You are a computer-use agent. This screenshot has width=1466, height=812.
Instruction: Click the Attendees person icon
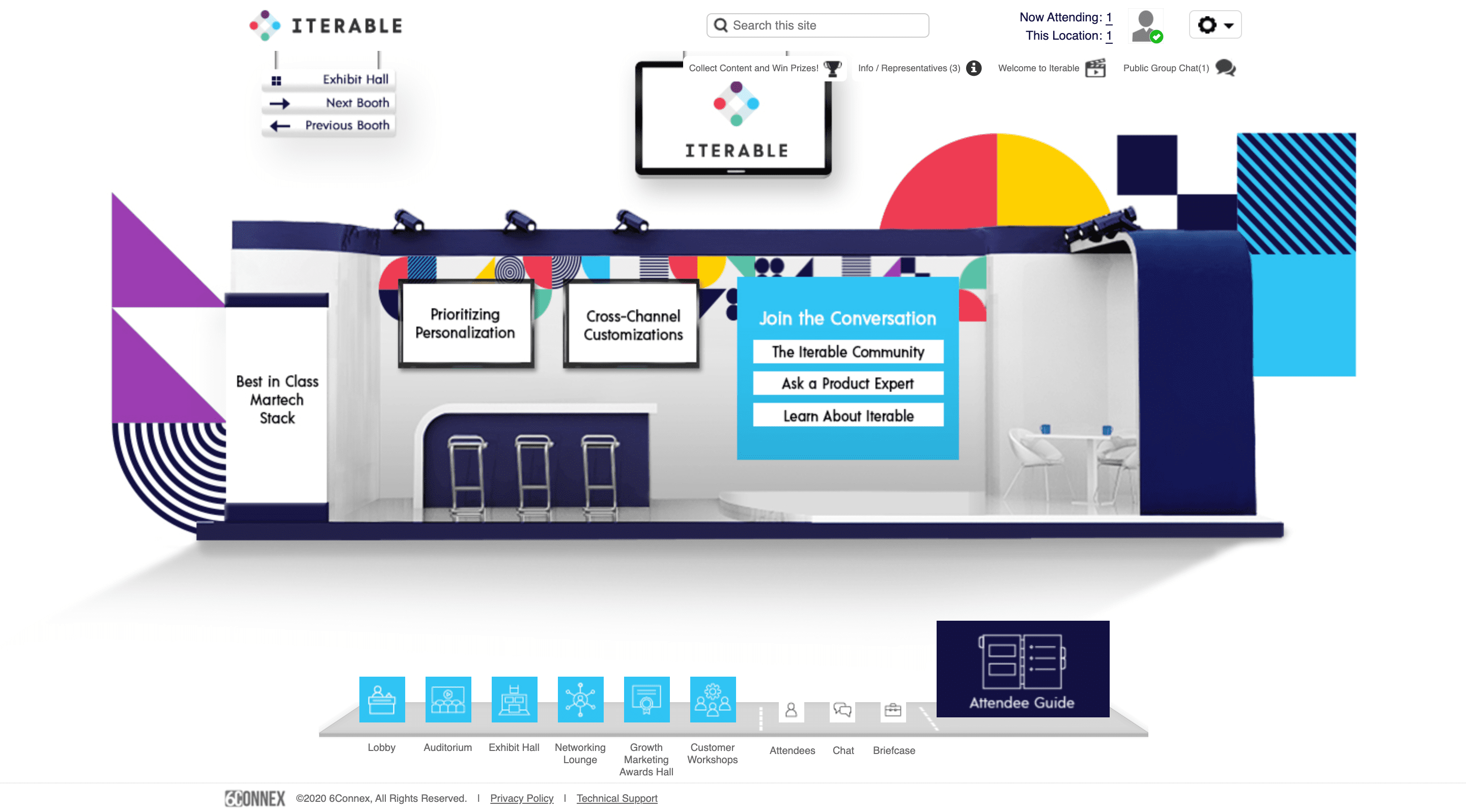(791, 710)
